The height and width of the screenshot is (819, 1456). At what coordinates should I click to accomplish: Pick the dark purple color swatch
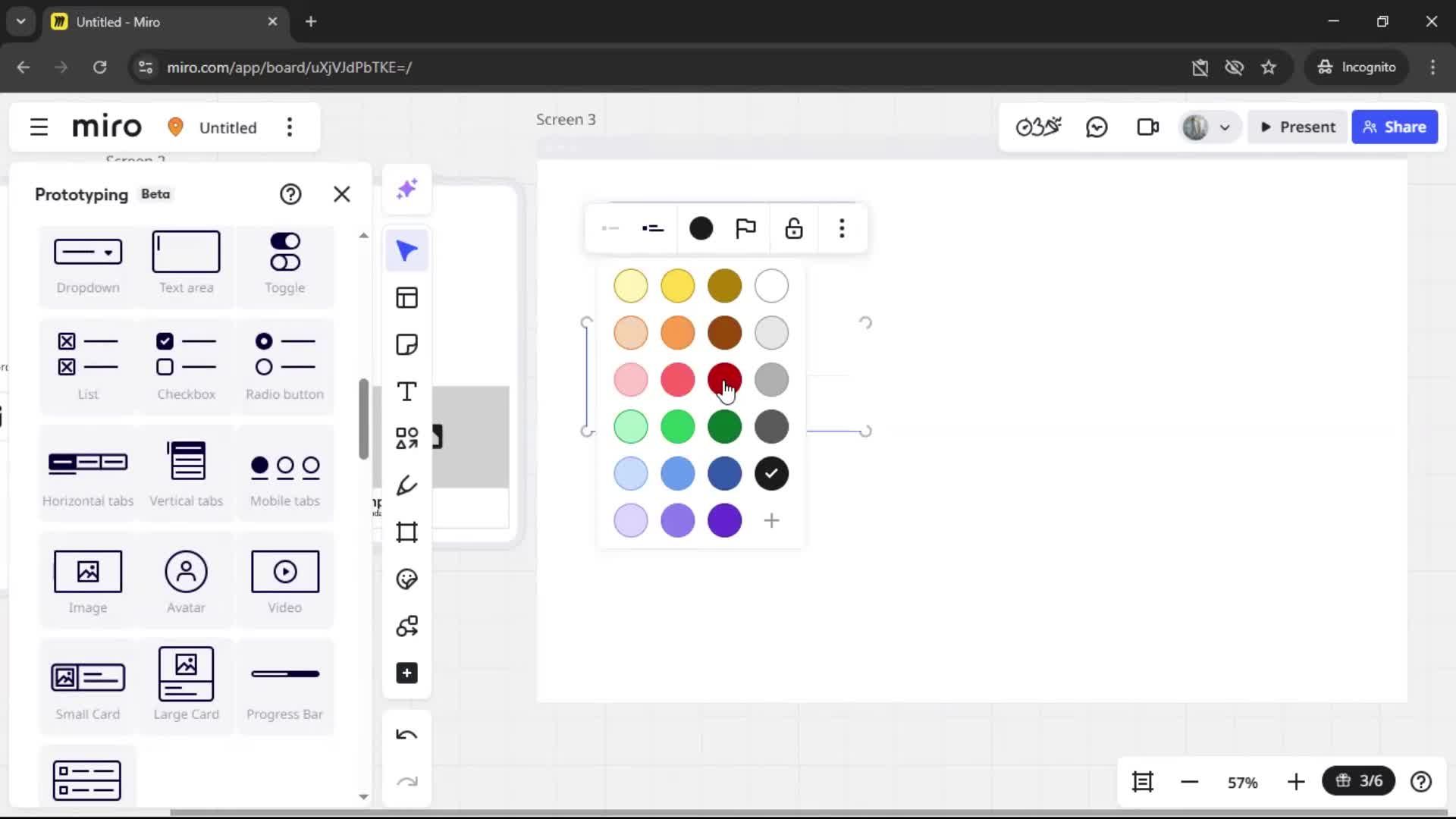pos(725,521)
